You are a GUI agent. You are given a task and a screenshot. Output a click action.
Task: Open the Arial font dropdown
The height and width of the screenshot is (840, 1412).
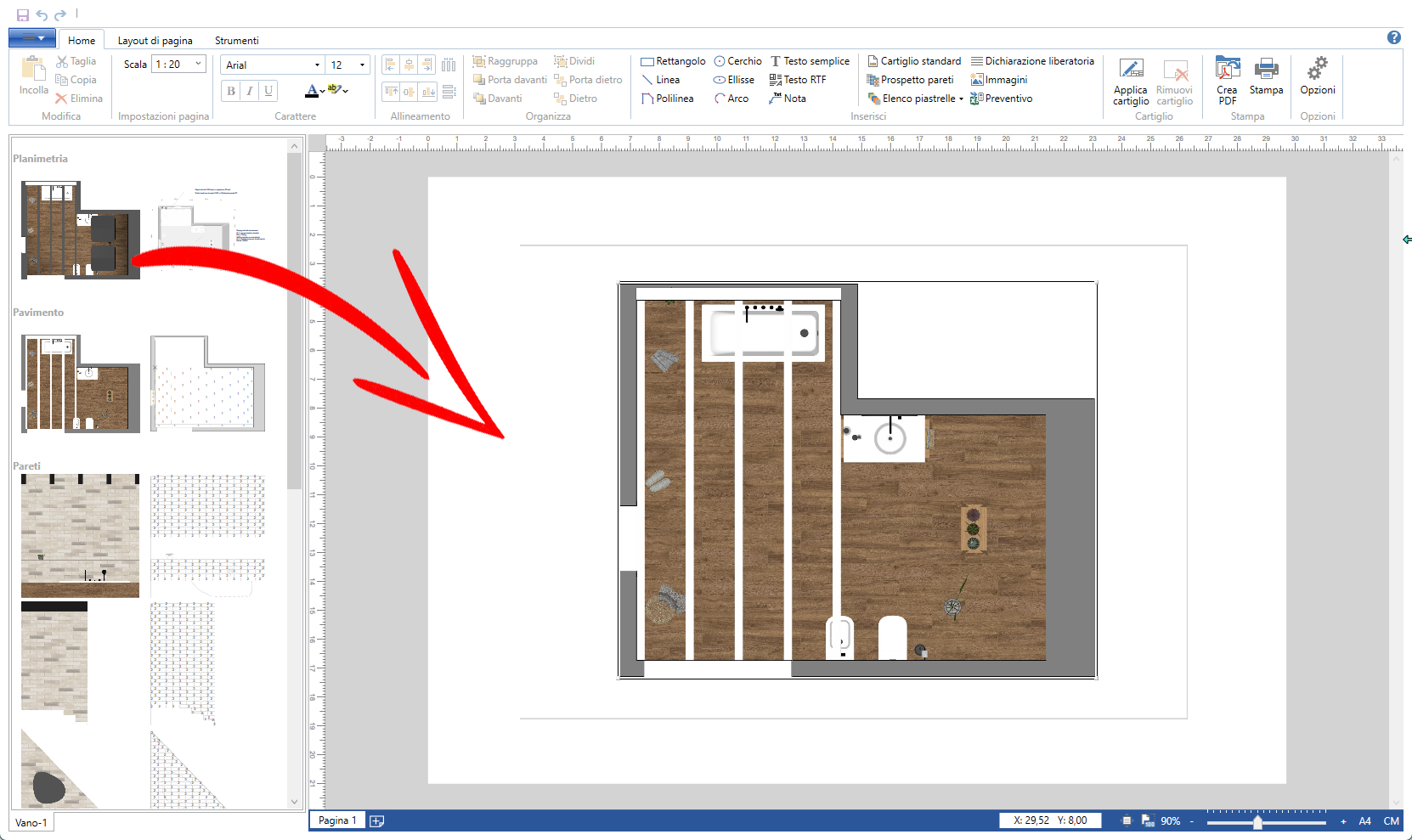317,65
